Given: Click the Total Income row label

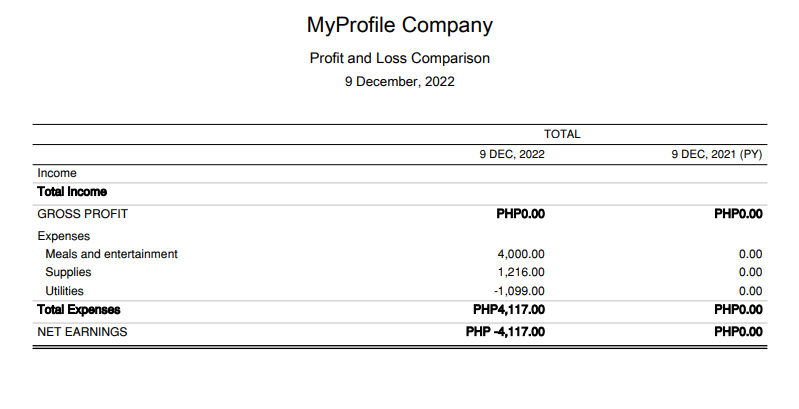Looking at the screenshot, I should coord(72,191).
